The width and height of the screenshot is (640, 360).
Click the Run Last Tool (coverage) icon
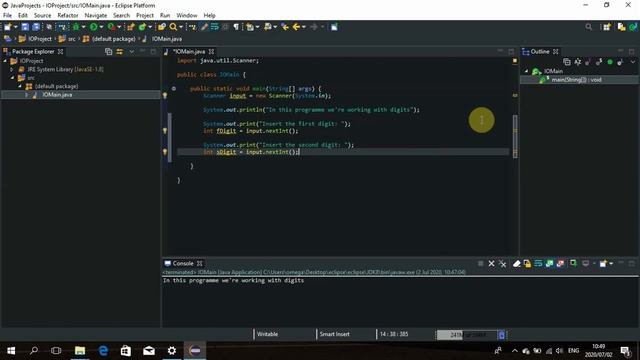(111, 27)
